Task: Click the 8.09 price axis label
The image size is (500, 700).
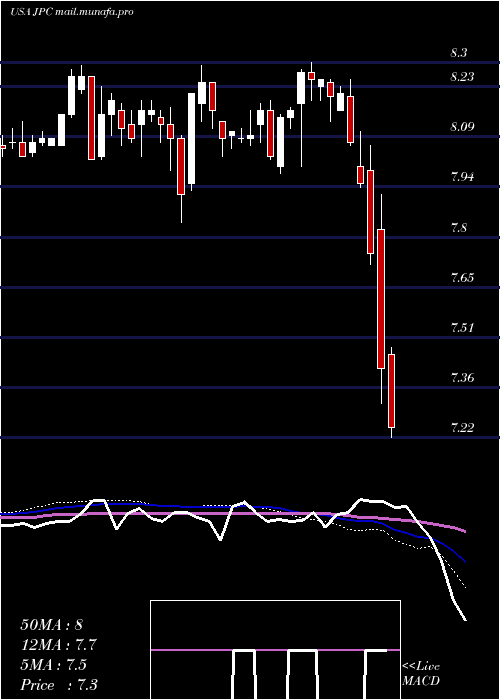Action: click(462, 127)
